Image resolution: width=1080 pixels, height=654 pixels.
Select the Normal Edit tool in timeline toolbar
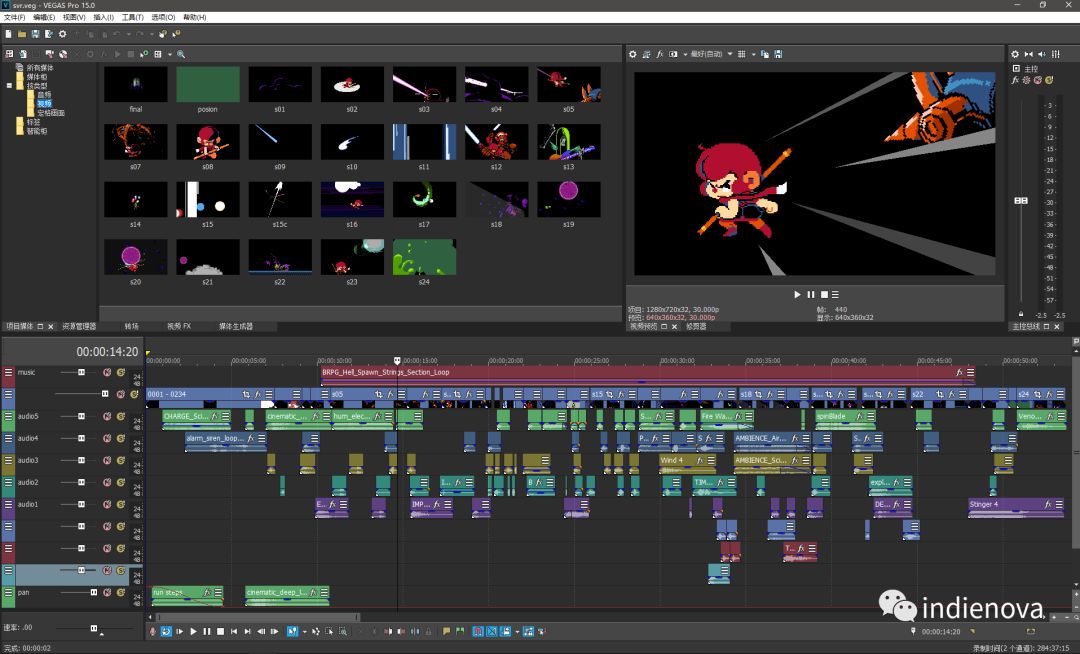coord(293,631)
